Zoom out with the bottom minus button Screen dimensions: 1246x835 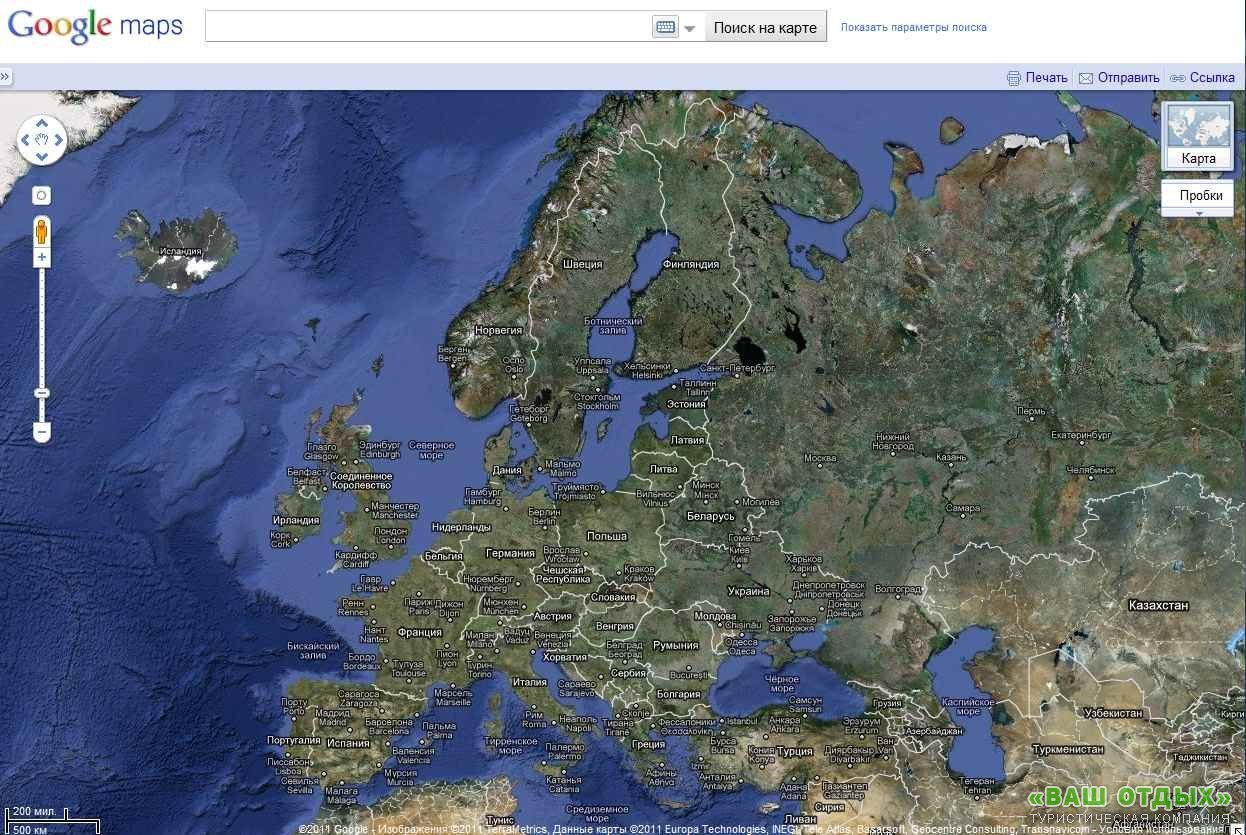[41, 433]
